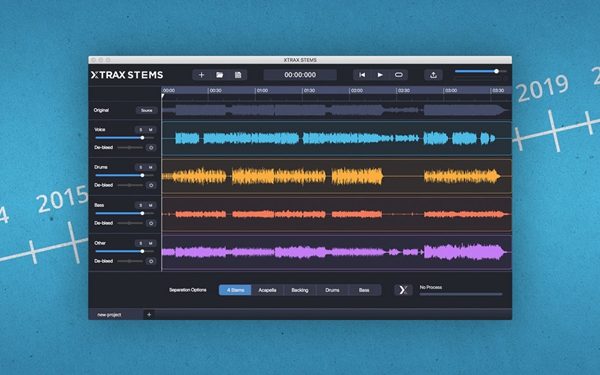Click the red Bass waveform
This screenshot has width=600, height=375.
pyautogui.click(x=337, y=214)
